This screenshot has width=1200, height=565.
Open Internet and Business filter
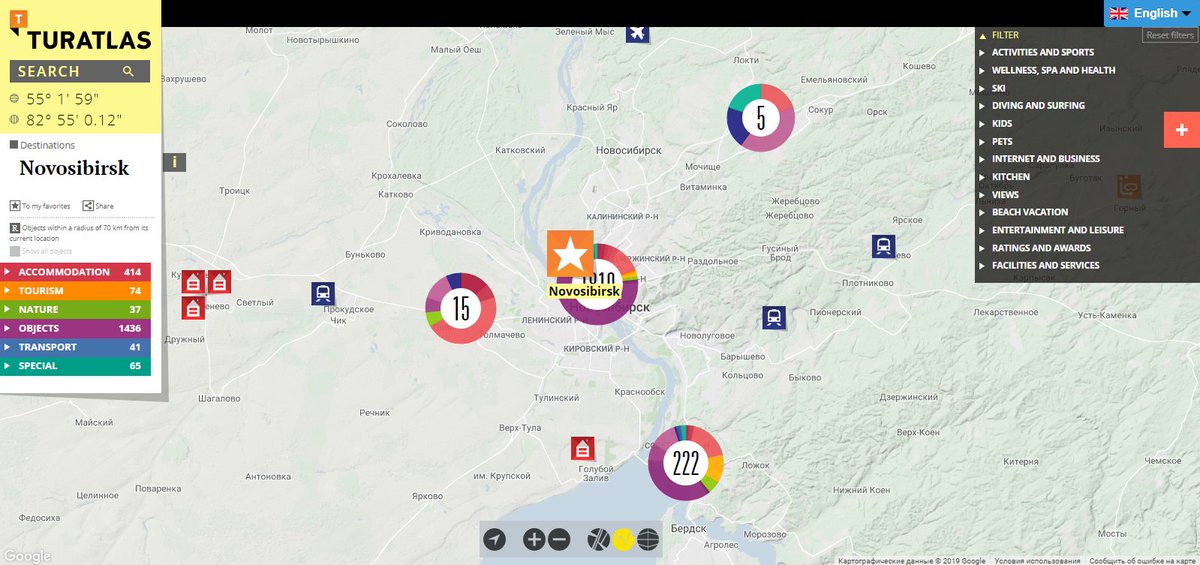[x=1045, y=159]
